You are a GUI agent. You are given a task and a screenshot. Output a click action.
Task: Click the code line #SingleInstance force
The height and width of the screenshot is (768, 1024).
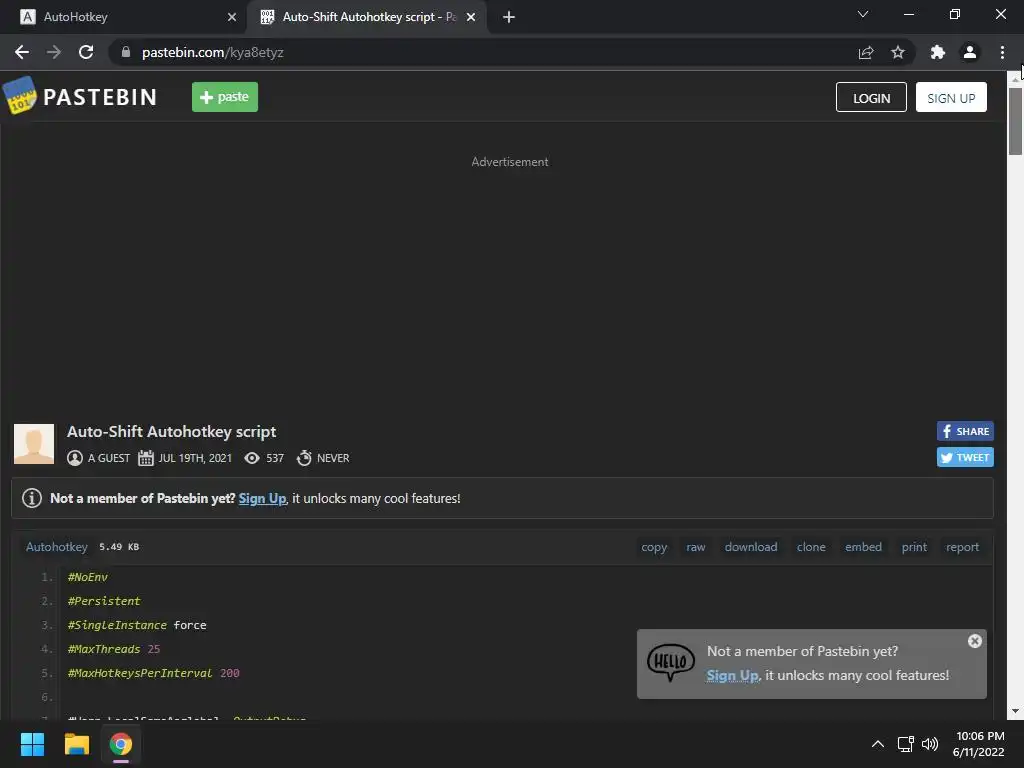click(137, 625)
